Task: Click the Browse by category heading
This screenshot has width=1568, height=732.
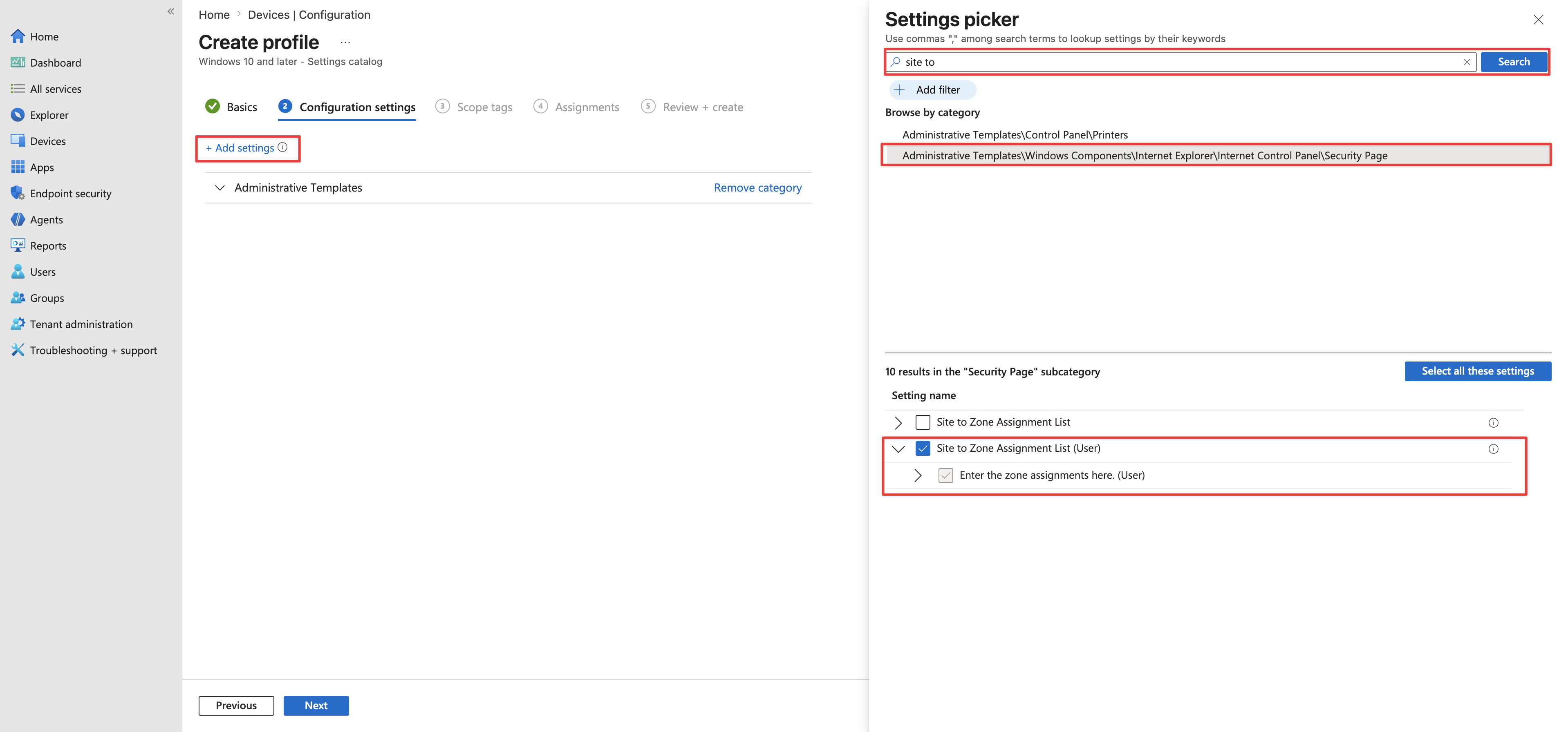Action: tap(932, 113)
